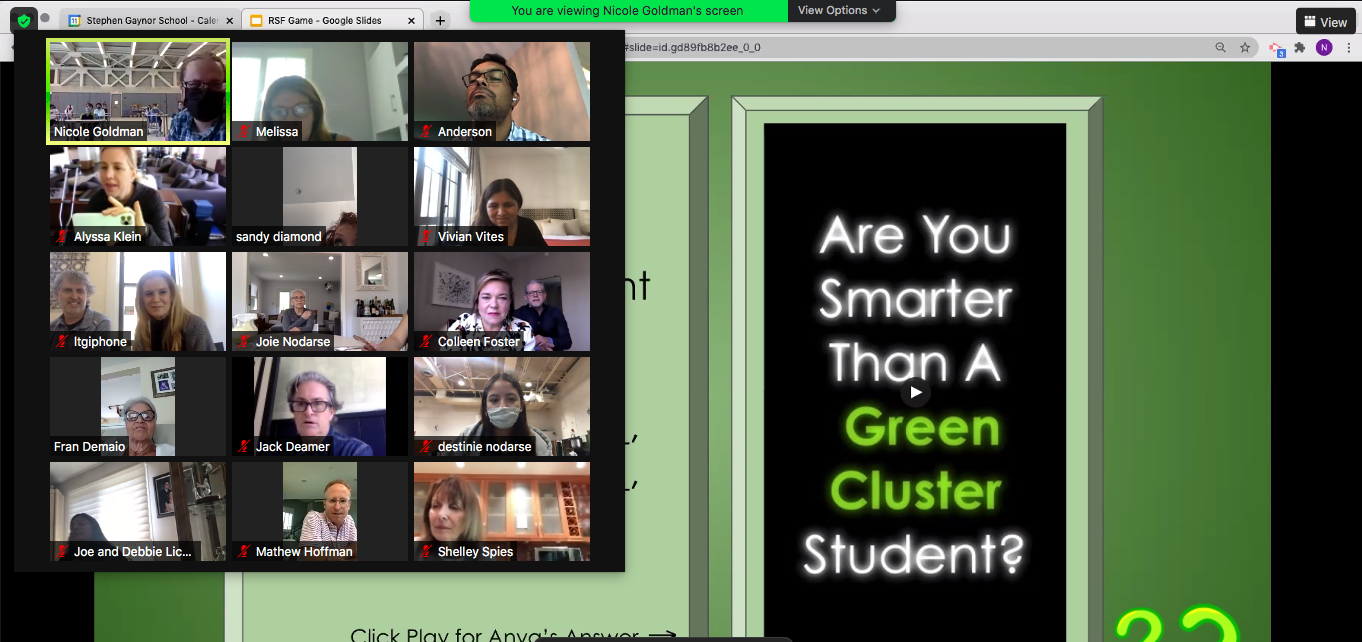Click the "sandy diamond" name label

[279, 237]
